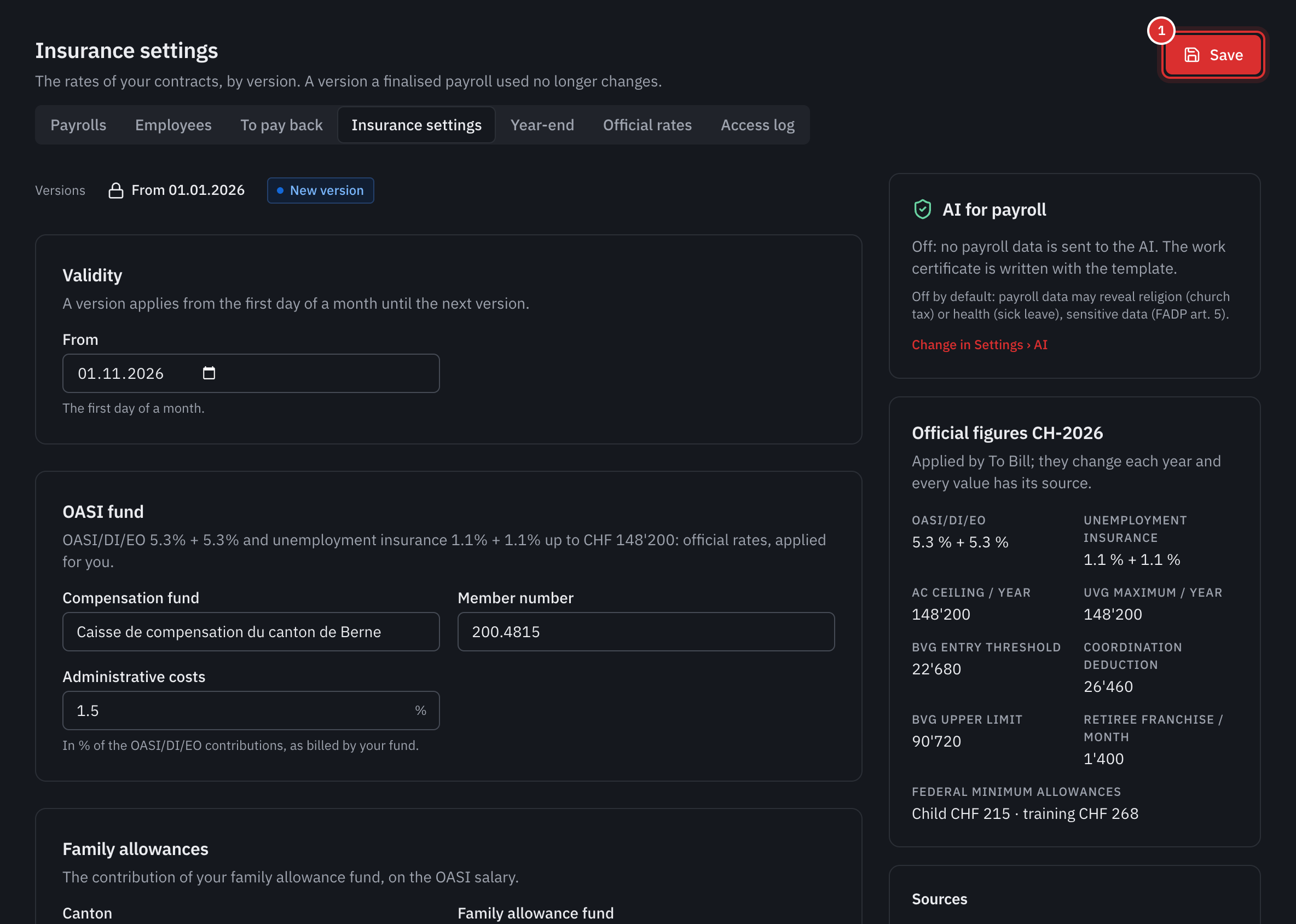Click the lock icon beside From 01.01.2026
1296x924 pixels.
[115, 190]
